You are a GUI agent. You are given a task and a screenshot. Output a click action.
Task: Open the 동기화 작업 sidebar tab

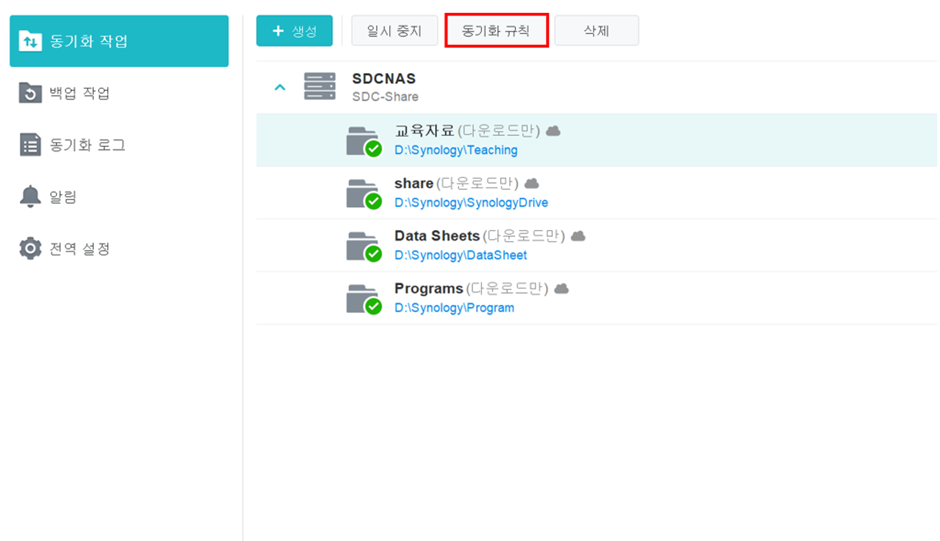(x=119, y=41)
